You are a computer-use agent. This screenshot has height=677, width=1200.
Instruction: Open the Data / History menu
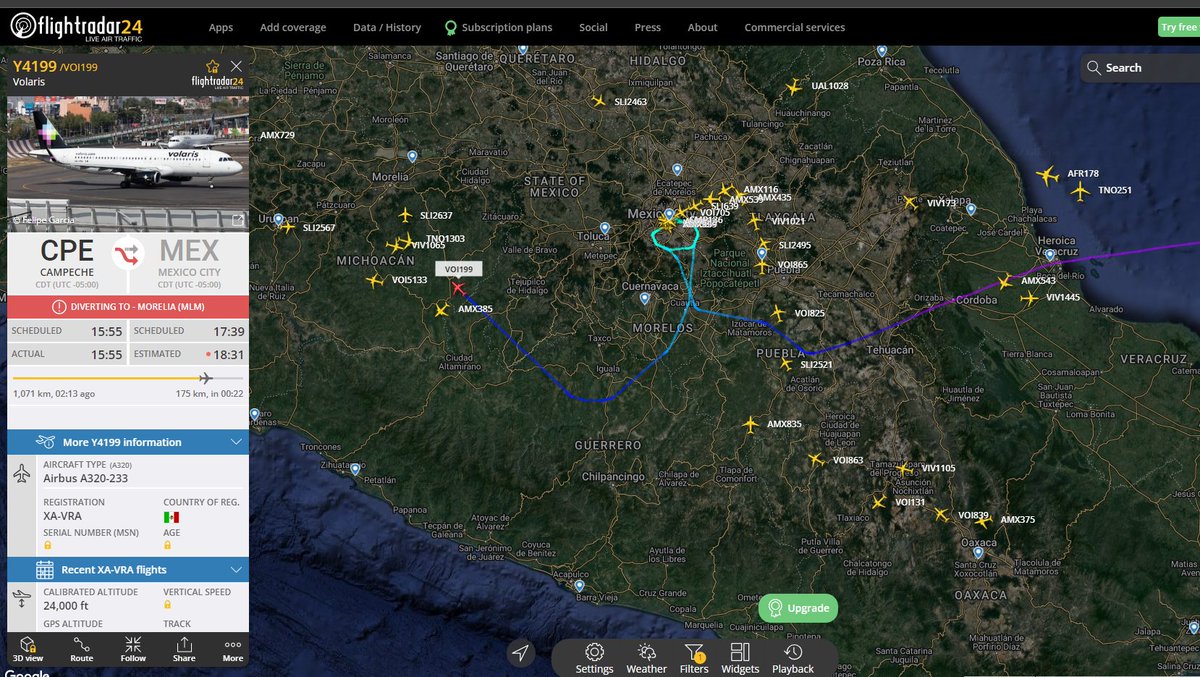tap(387, 27)
